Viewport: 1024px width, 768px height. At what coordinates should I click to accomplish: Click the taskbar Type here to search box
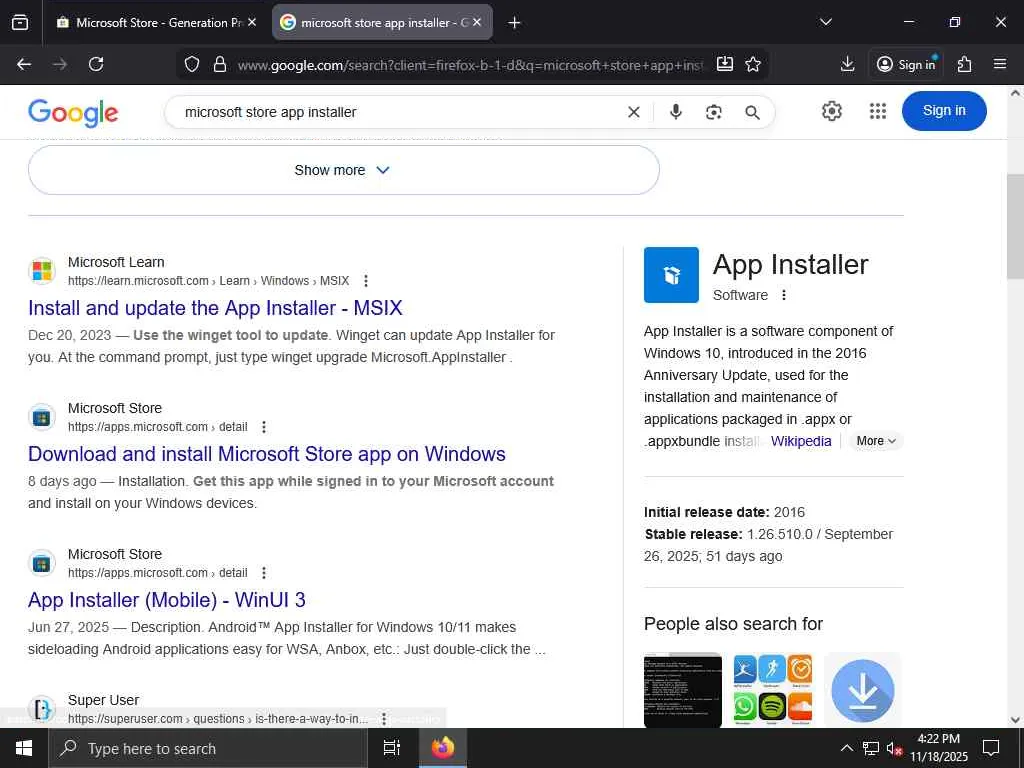click(x=208, y=748)
